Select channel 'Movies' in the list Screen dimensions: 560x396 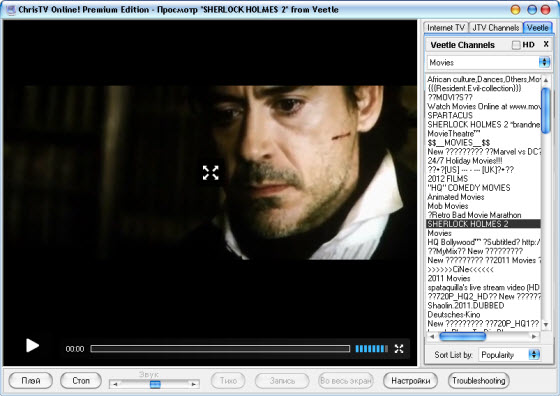484,233
